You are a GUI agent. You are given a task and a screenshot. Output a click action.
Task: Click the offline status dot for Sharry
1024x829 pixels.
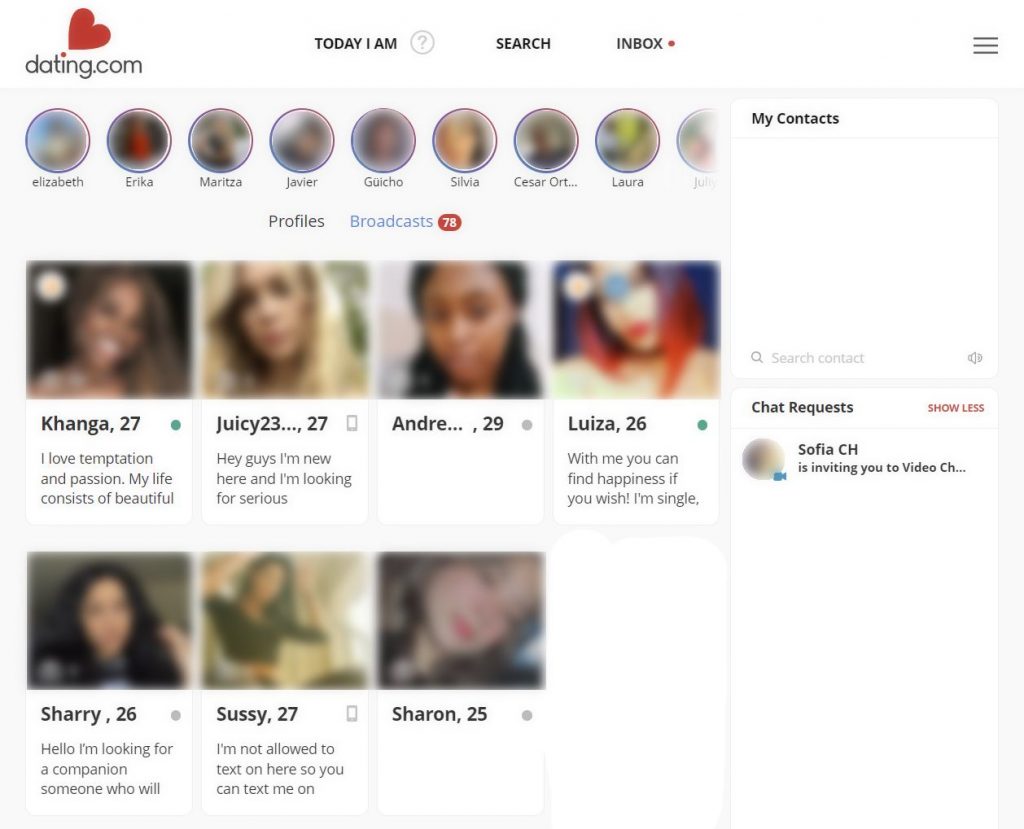(176, 715)
